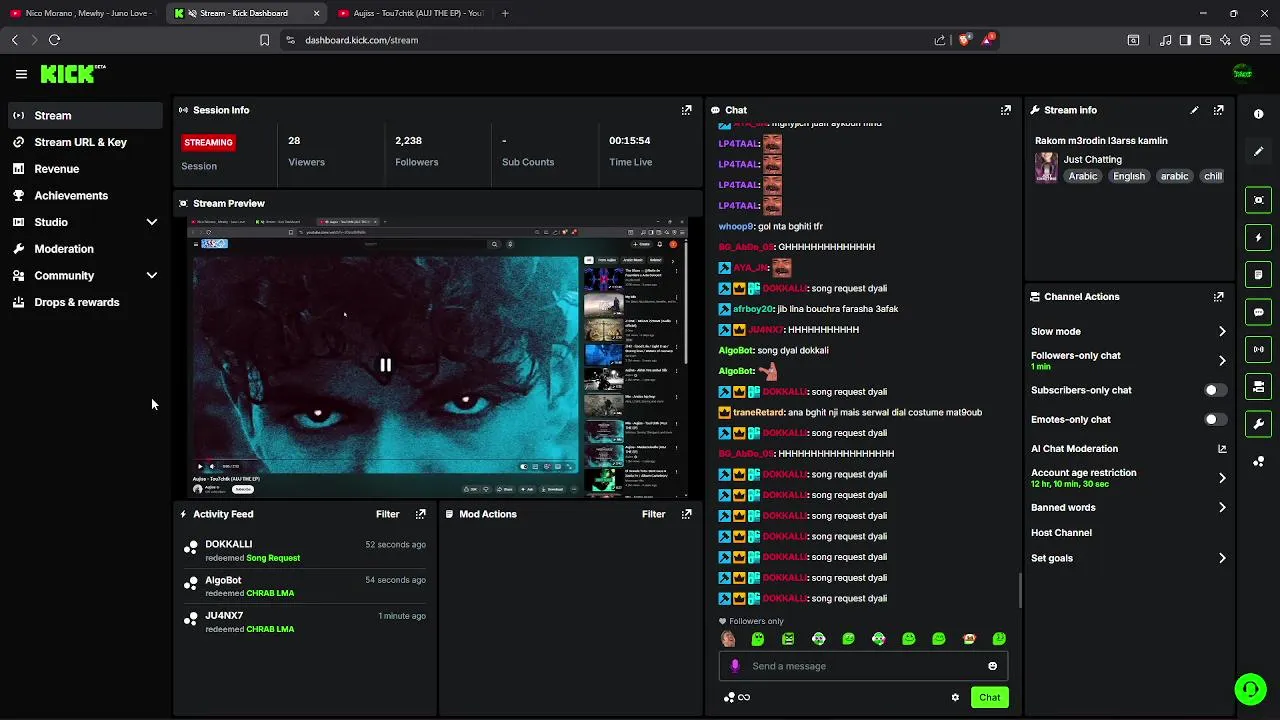The image size is (1280, 720).
Task: Click the info icon in right sidebar
Action: coord(1258,114)
